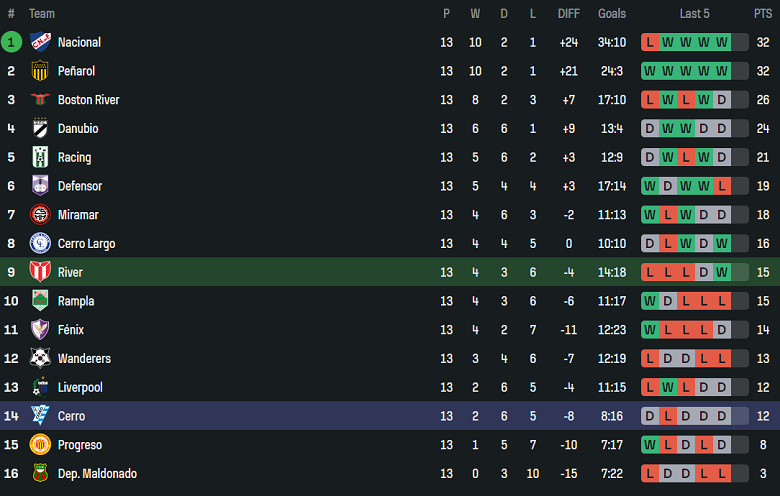
Task: Click the Racing club badge icon
Action: pyautogui.click(x=40, y=157)
